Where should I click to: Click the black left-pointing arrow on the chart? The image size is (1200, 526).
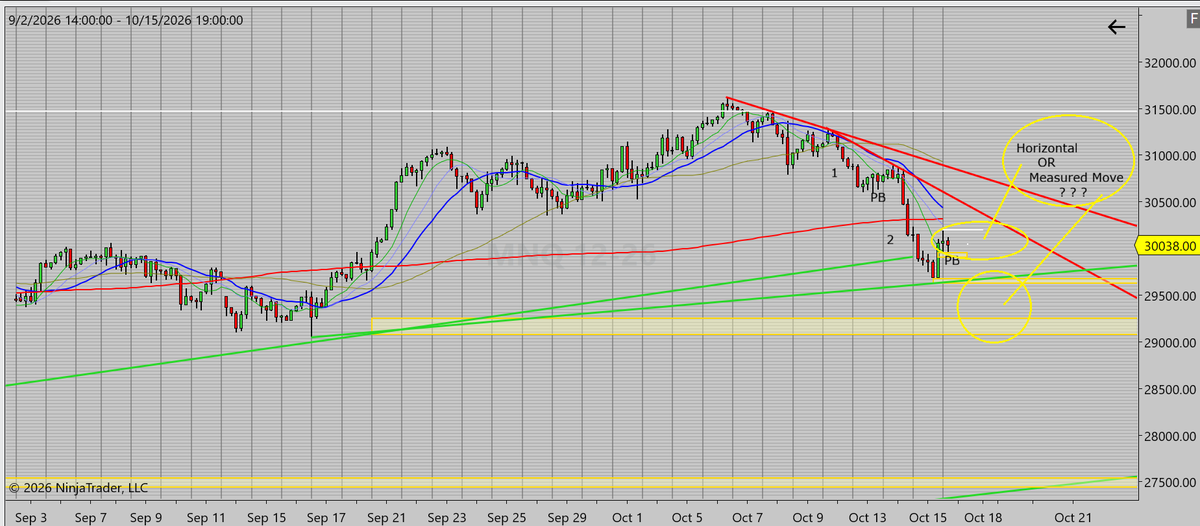(1116, 27)
